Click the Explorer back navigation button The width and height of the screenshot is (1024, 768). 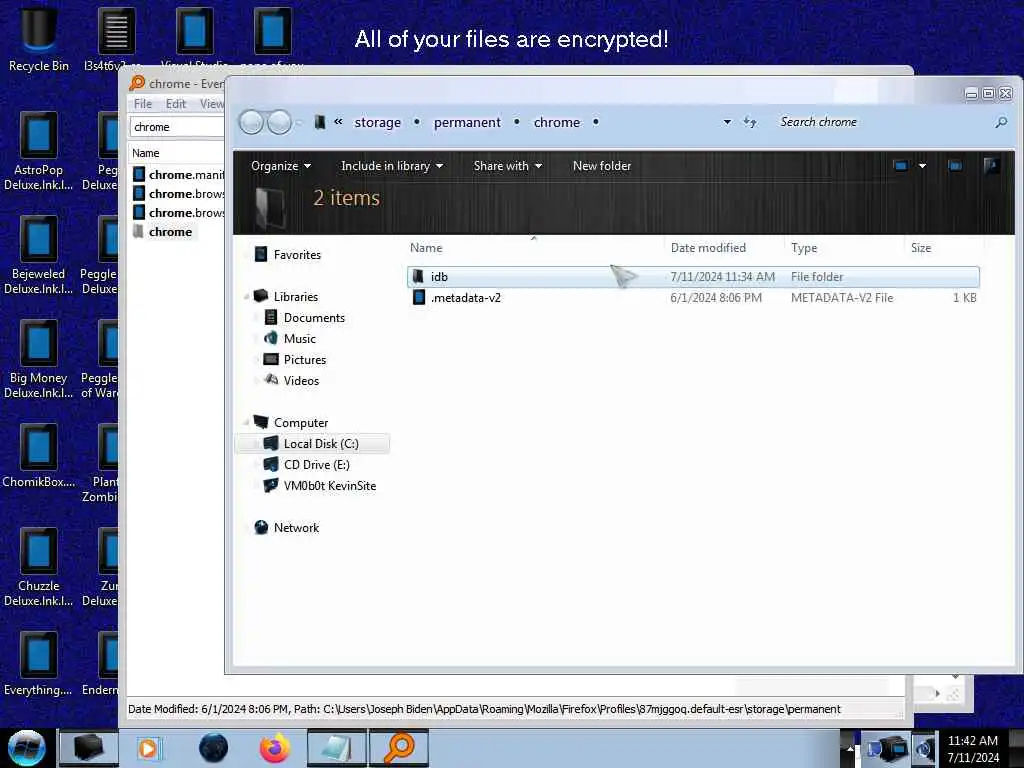click(251, 122)
